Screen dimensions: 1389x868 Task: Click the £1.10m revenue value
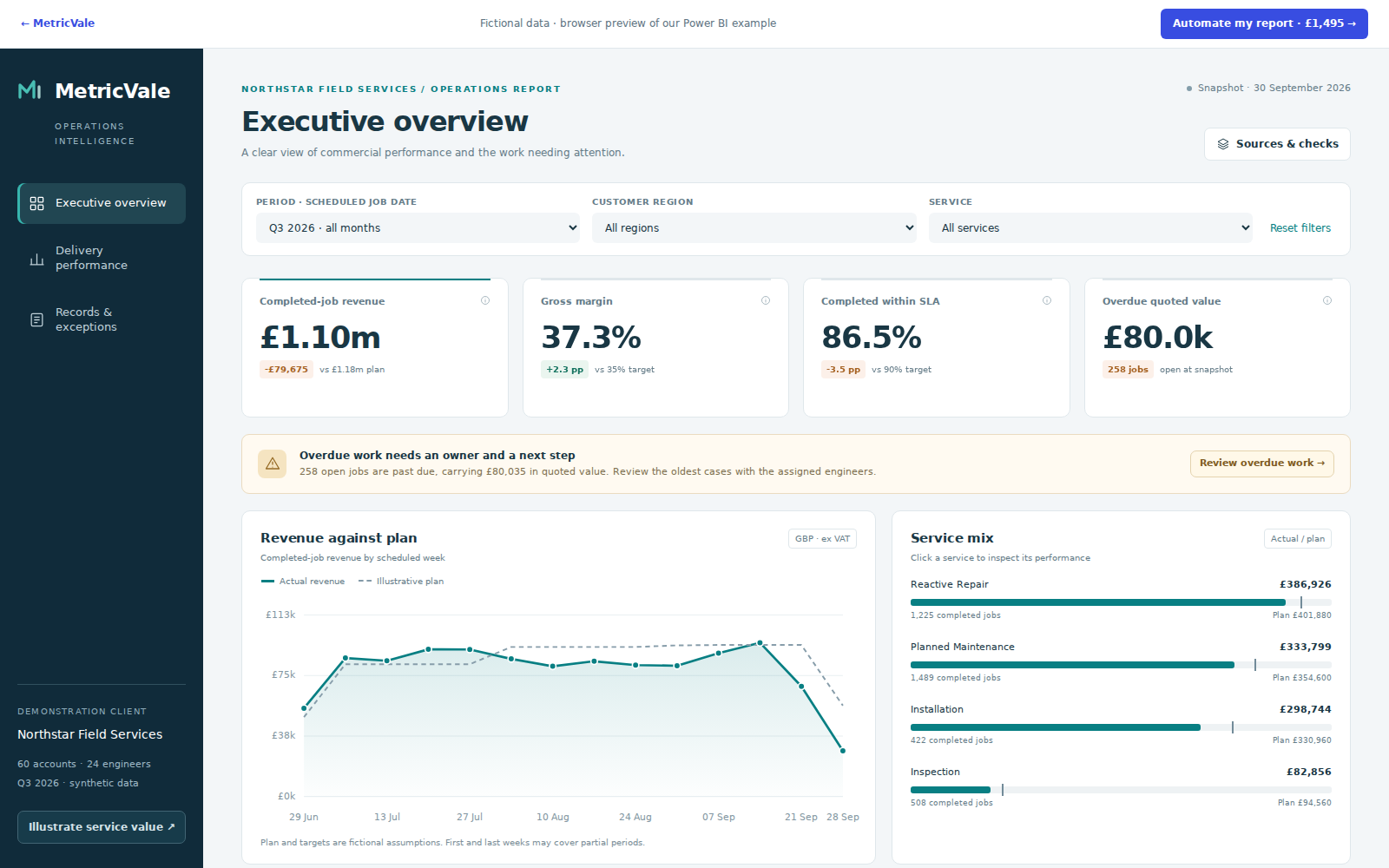pos(320,338)
